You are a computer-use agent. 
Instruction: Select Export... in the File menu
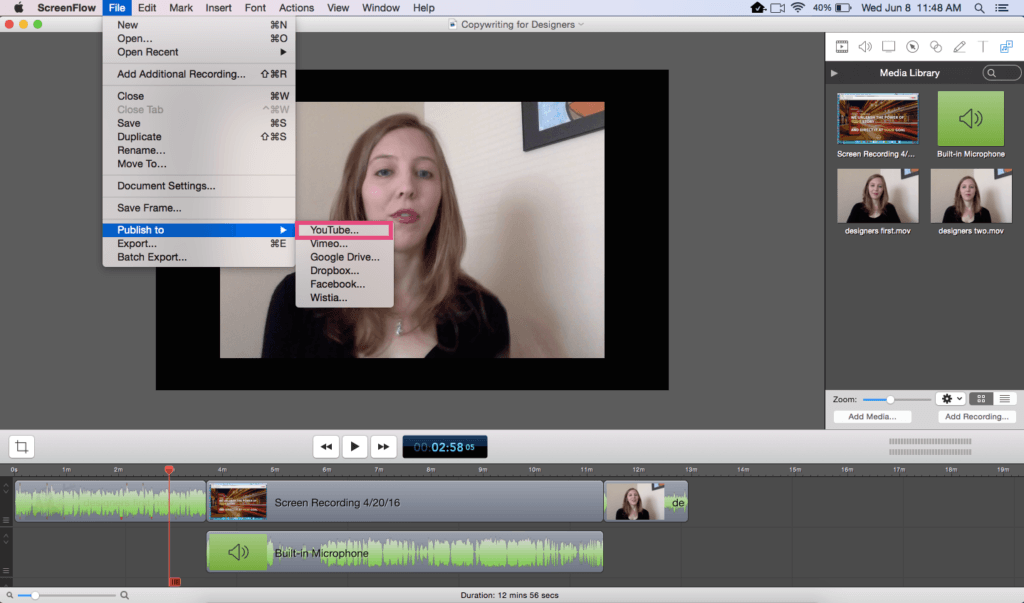[x=199, y=244]
